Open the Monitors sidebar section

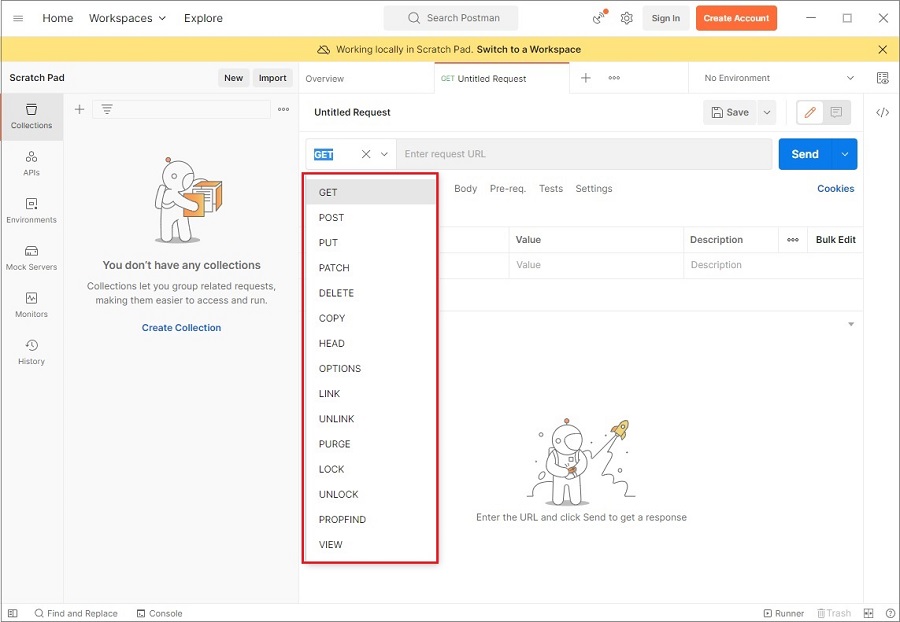(32, 305)
